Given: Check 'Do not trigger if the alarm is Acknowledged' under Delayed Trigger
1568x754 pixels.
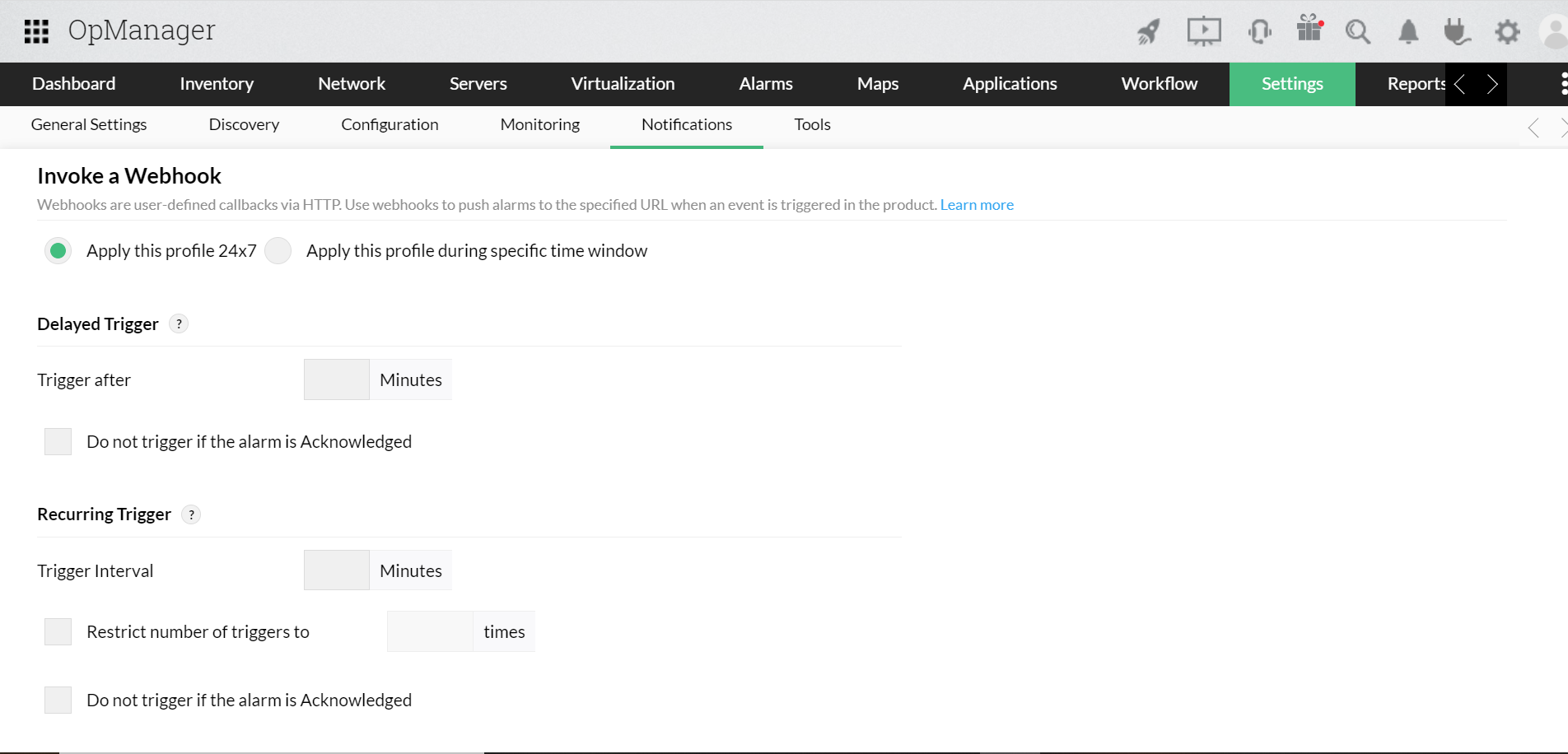Looking at the screenshot, I should click(58, 441).
